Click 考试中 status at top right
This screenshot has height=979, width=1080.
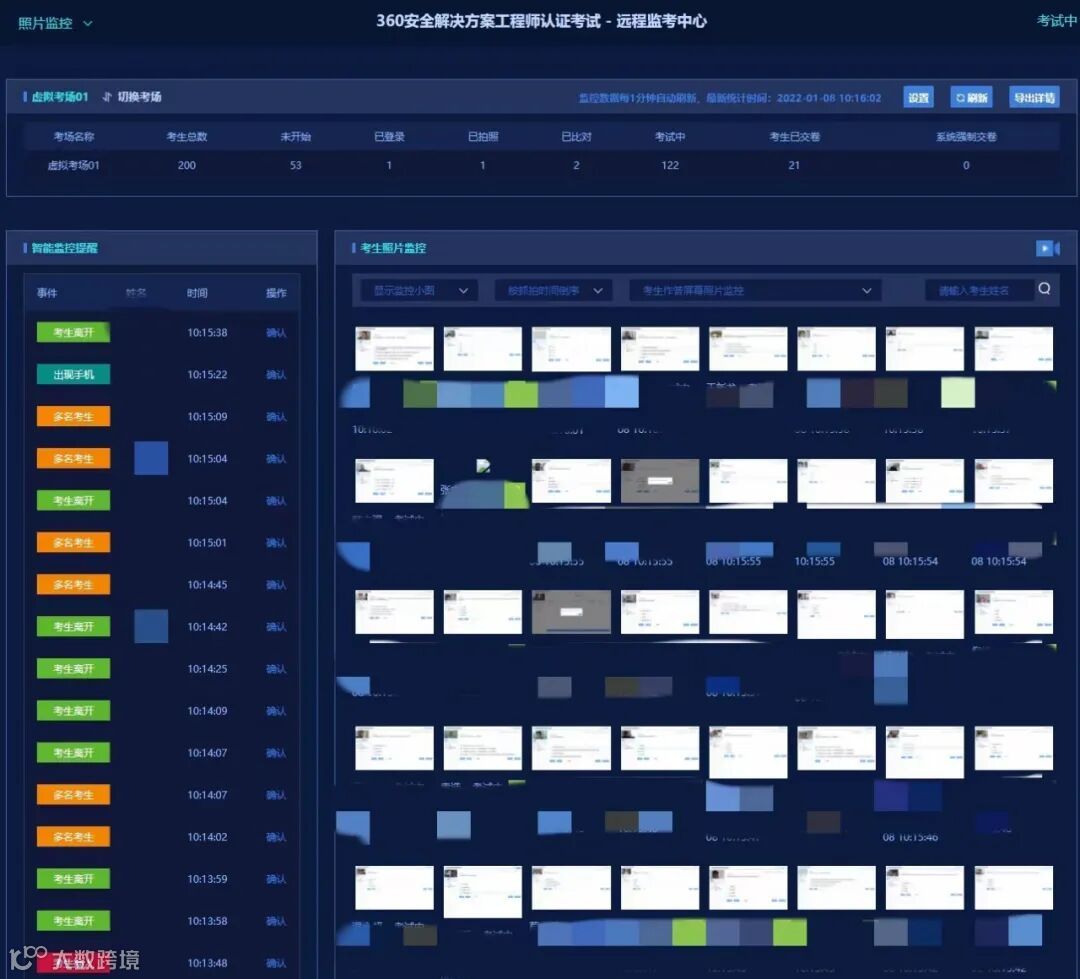tap(1057, 21)
